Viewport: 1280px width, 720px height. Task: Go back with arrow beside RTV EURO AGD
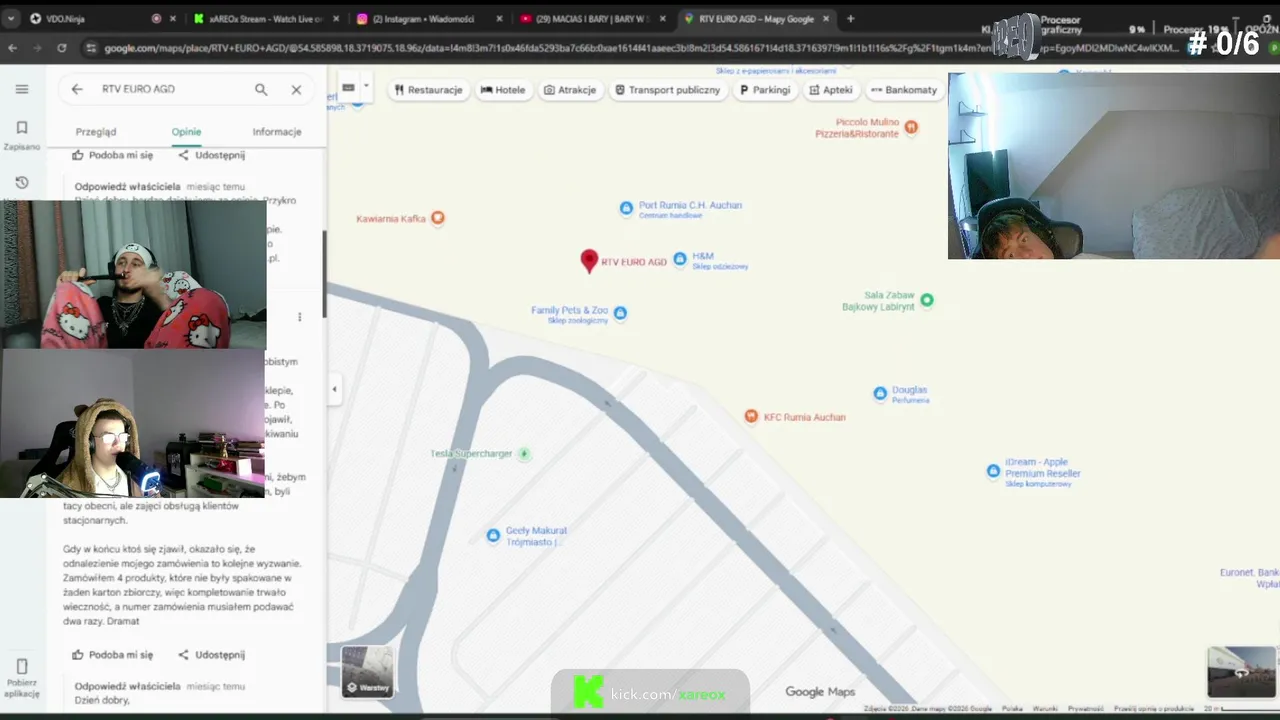coord(77,89)
